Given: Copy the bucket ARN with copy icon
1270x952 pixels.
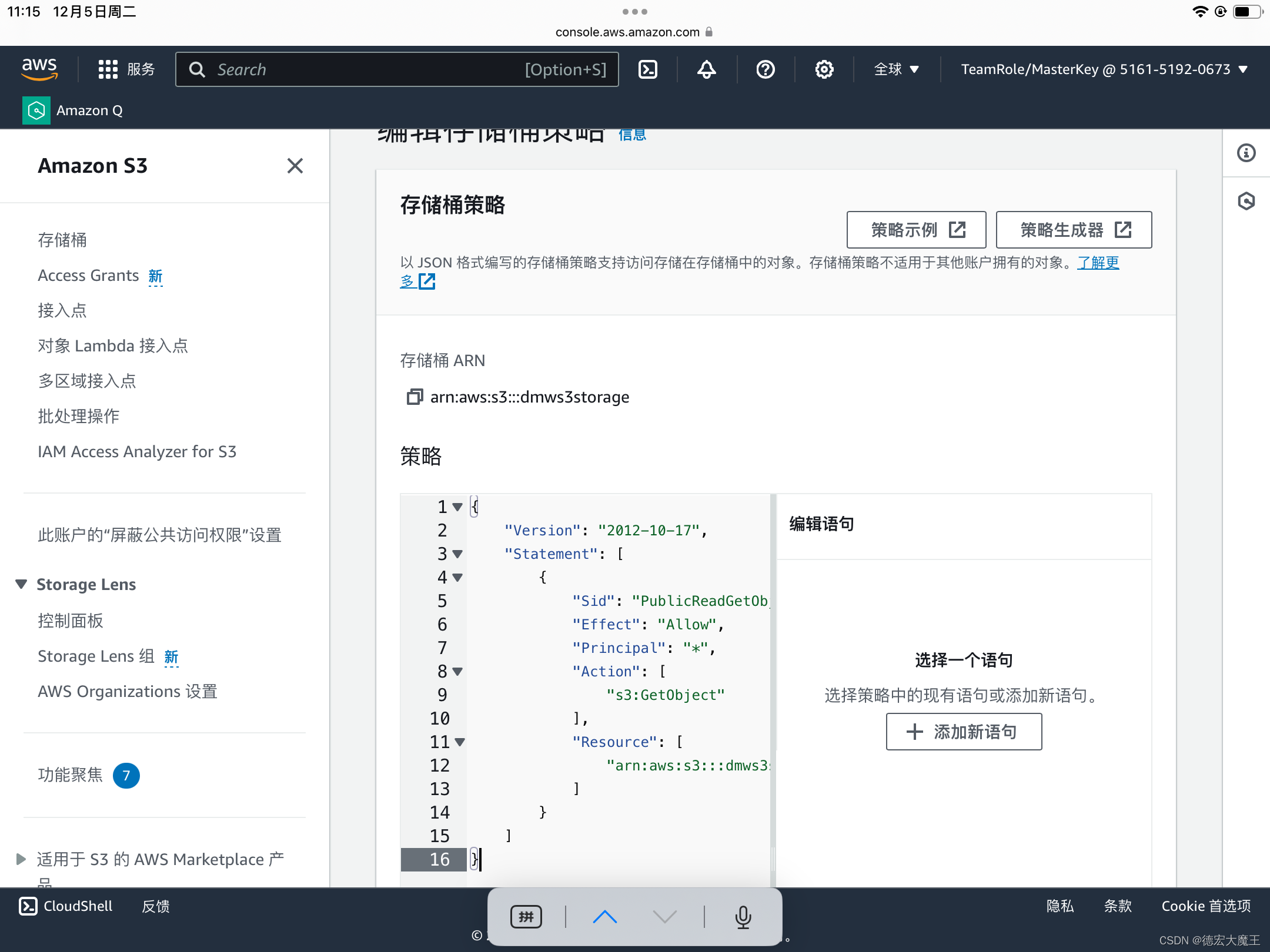Looking at the screenshot, I should [x=415, y=397].
